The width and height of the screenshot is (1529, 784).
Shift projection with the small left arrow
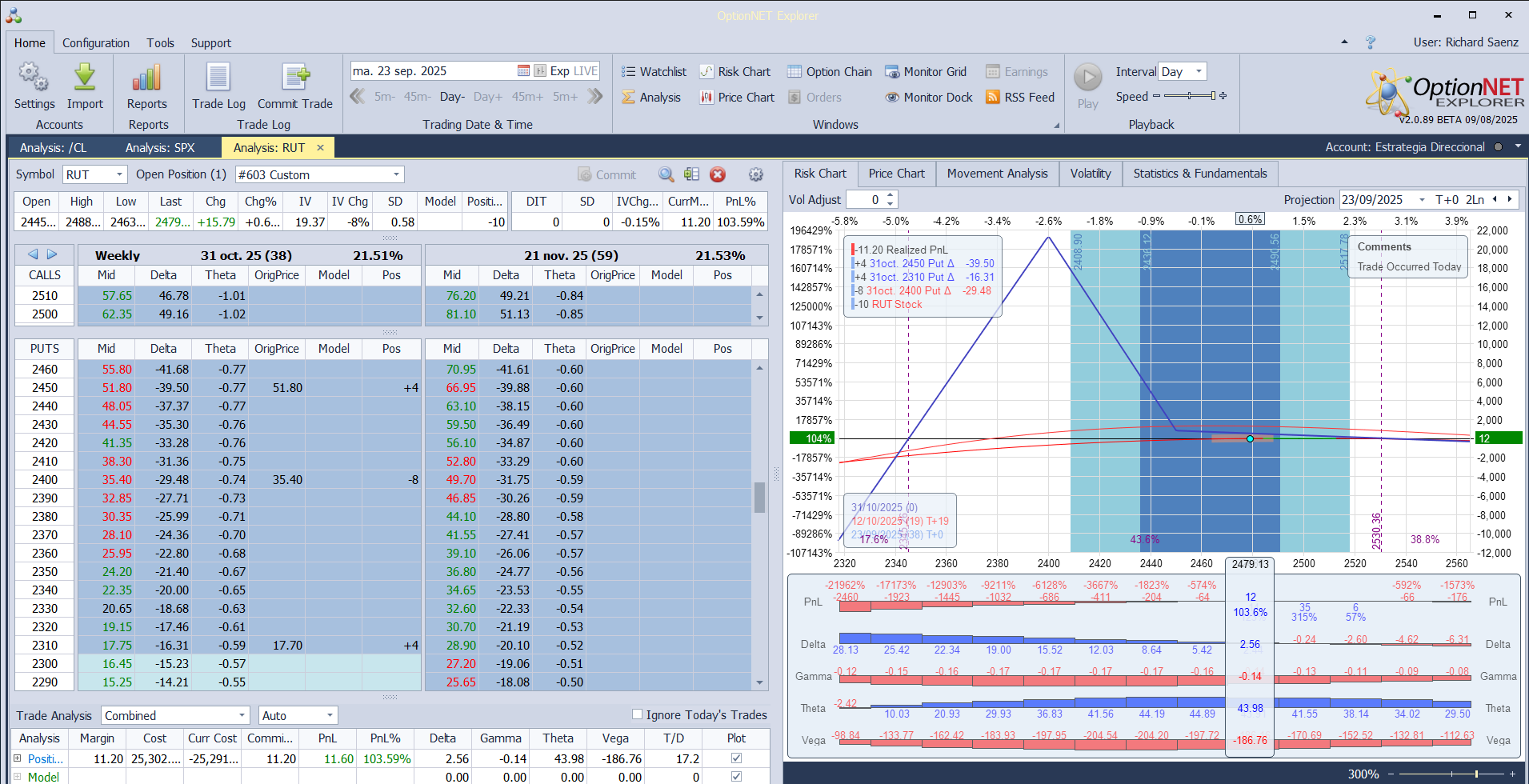click(1495, 199)
